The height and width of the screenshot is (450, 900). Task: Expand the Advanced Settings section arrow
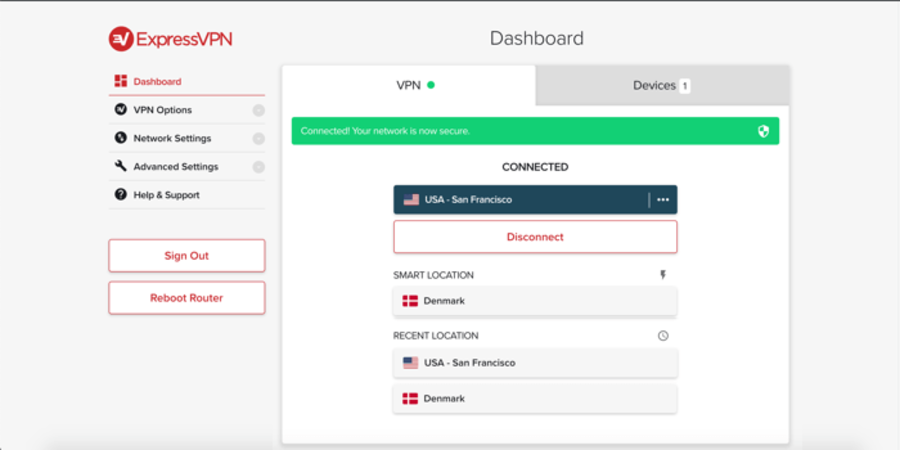[258, 167]
